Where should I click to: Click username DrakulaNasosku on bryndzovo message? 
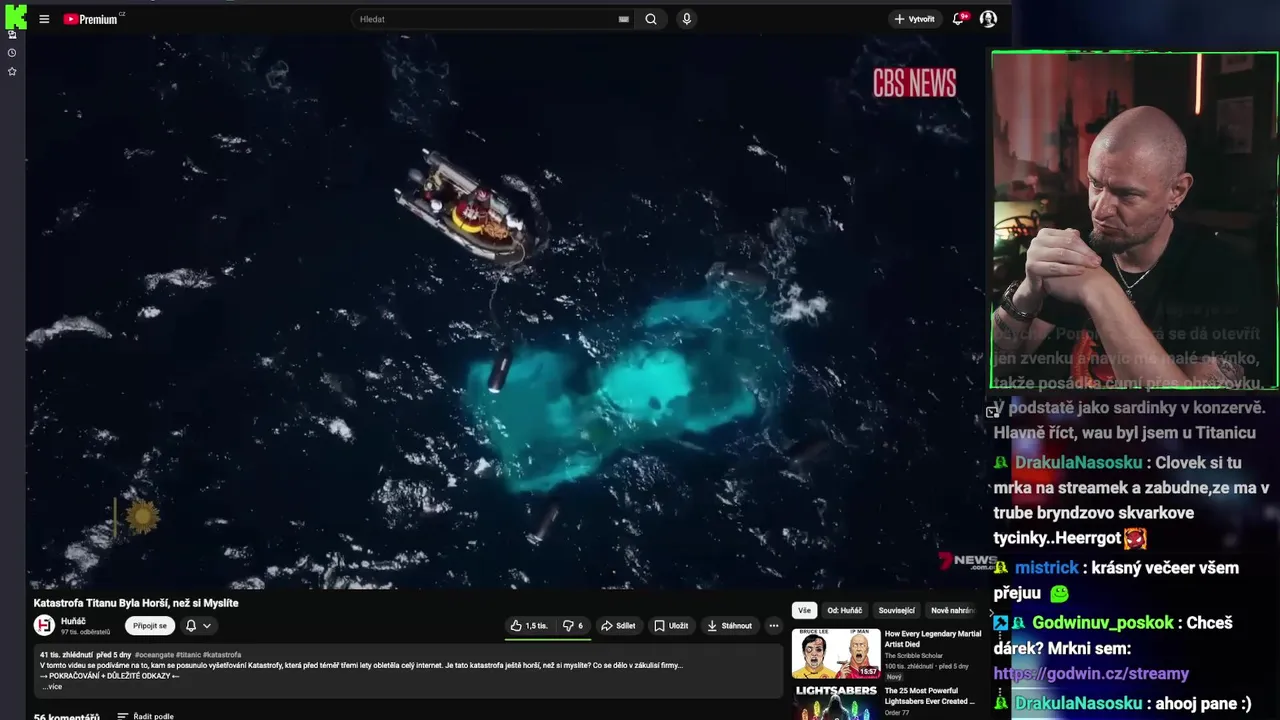(x=1078, y=463)
